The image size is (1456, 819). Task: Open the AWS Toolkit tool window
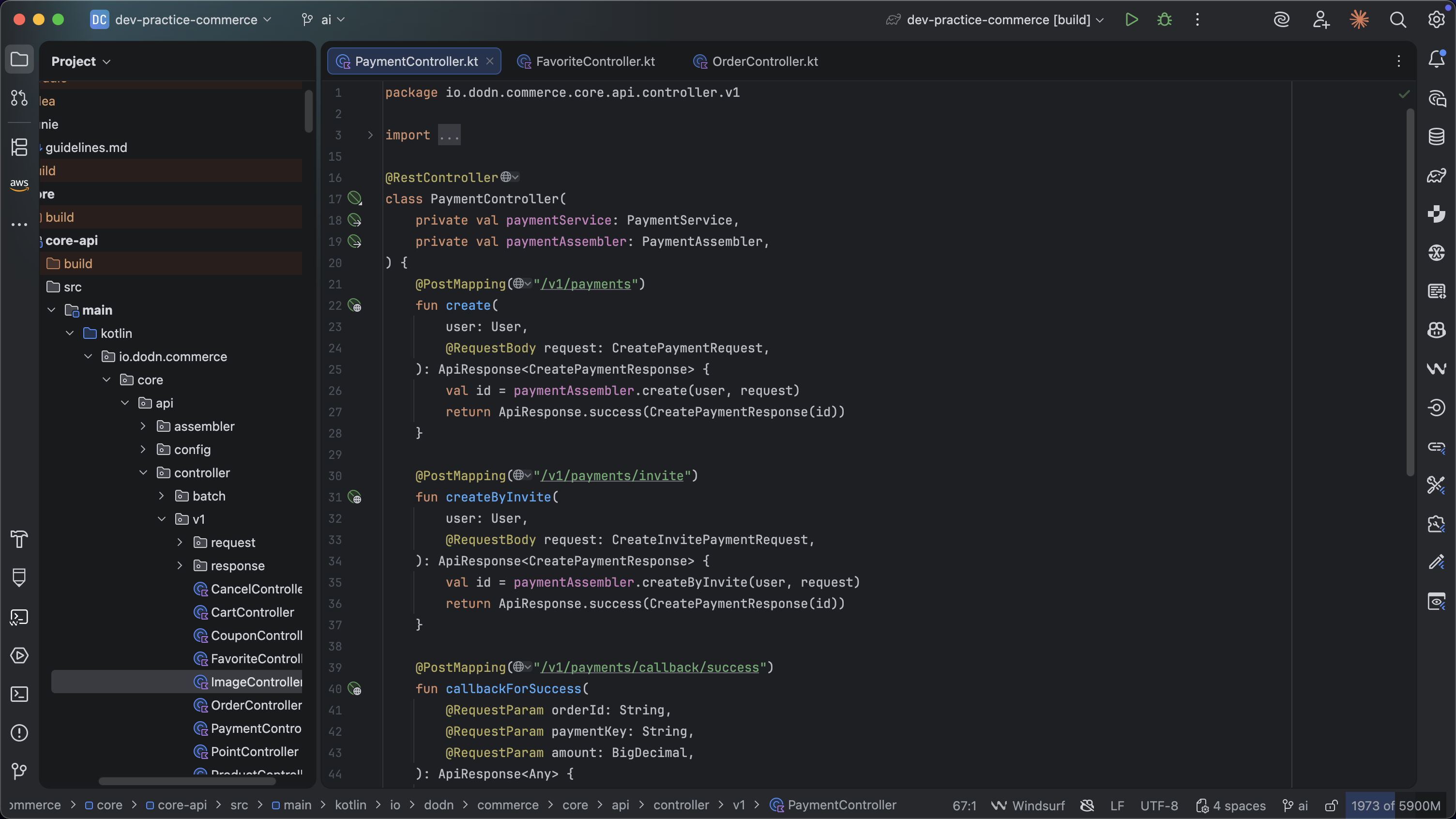(19, 184)
